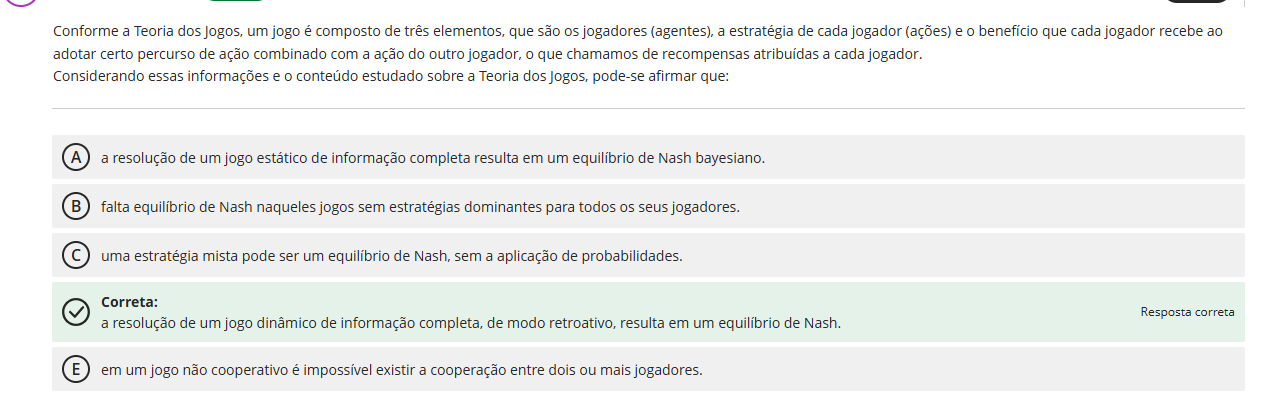This screenshot has width=1261, height=411.
Task: Select the answer about estratégias dominantes
Action: (420, 207)
